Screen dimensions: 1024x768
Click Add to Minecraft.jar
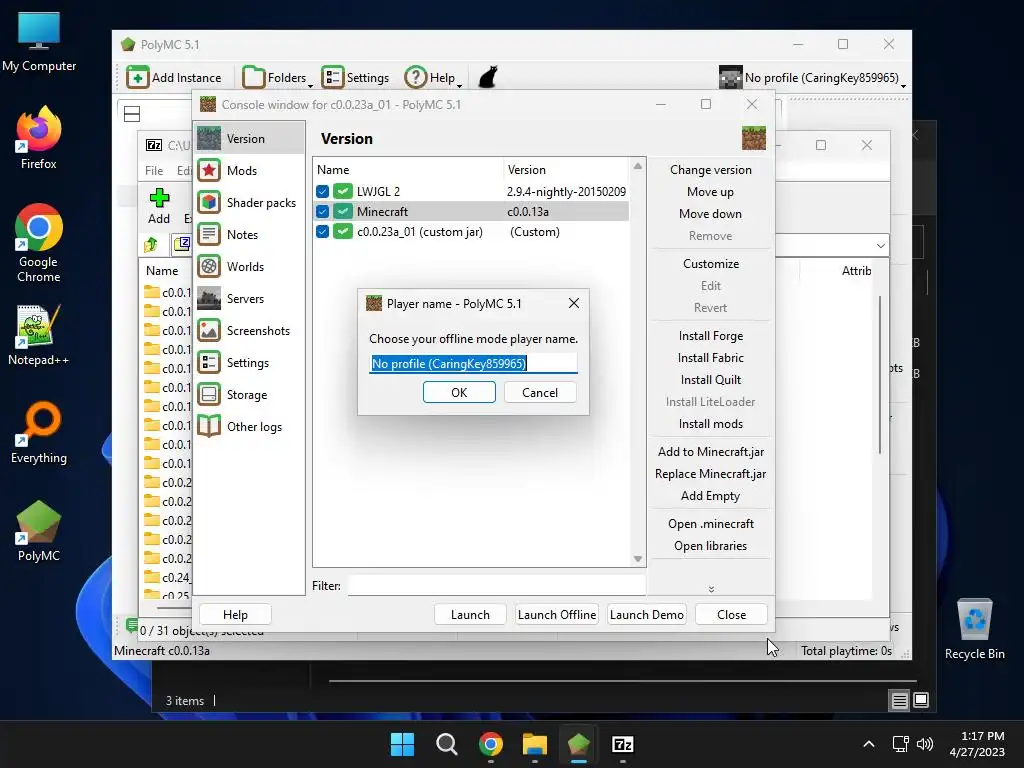(x=711, y=452)
